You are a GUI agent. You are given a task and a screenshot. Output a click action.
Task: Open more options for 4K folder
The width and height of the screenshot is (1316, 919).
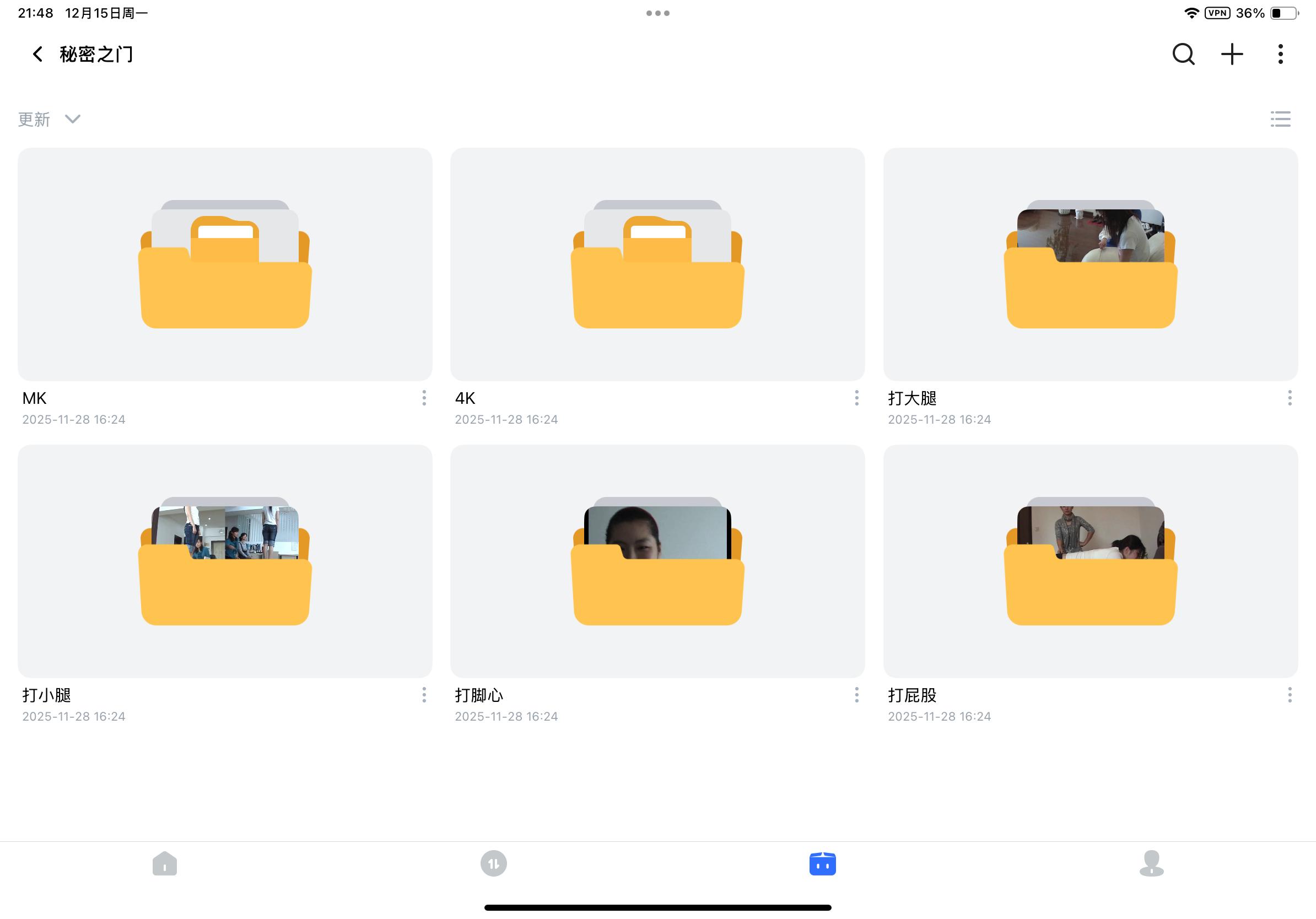tap(856, 398)
